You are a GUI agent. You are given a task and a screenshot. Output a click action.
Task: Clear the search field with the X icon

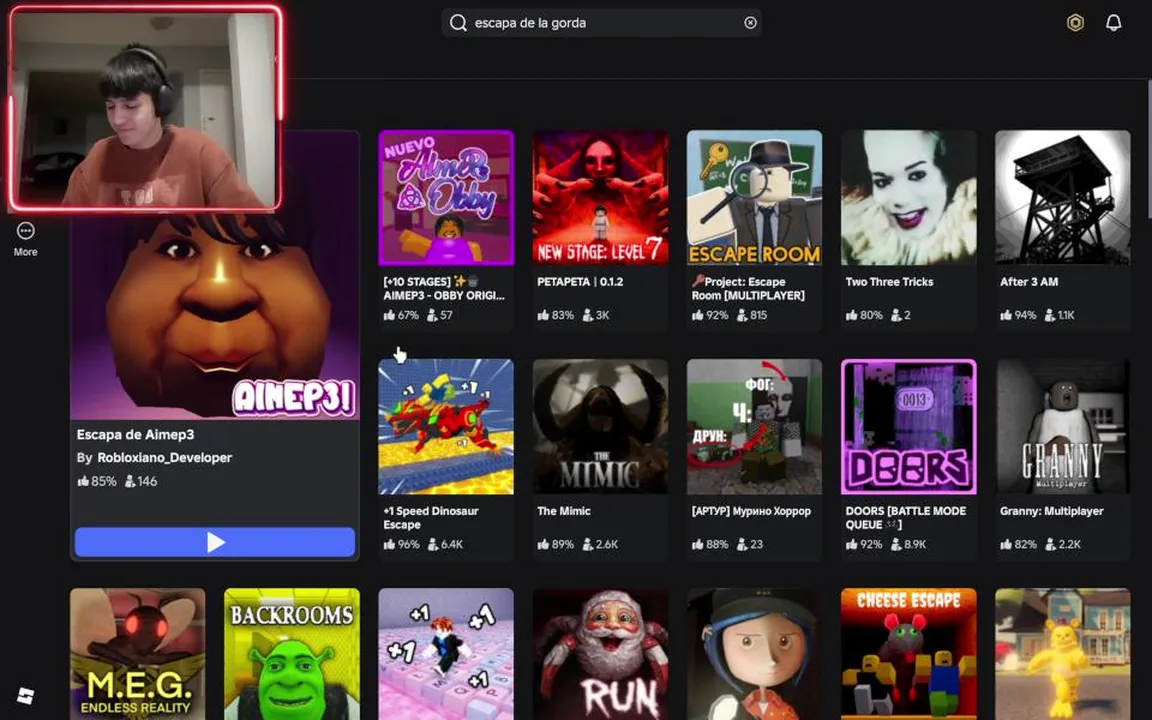coord(750,23)
